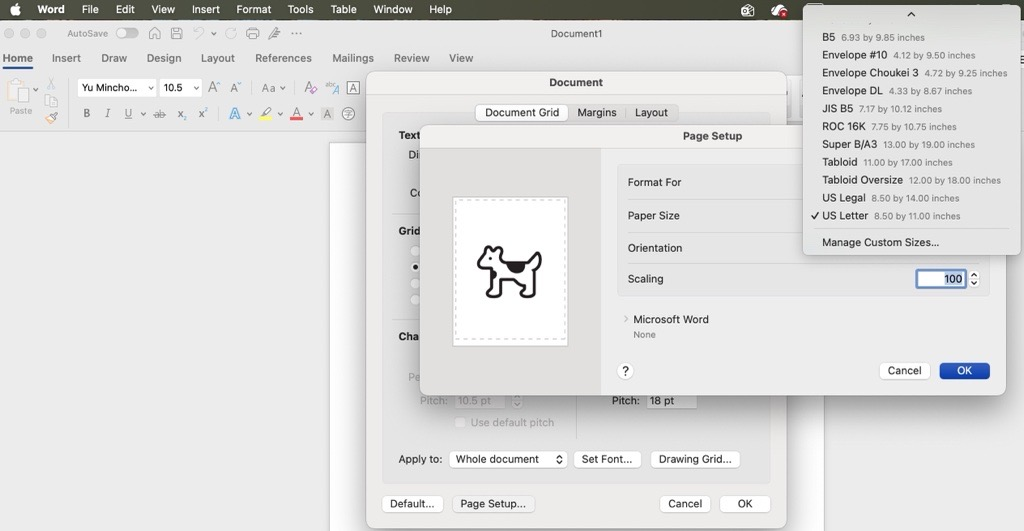The height and width of the screenshot is (531, 1024).
Task: Click OK in the Page Setup dialog
Action: (x=965, y=370)
